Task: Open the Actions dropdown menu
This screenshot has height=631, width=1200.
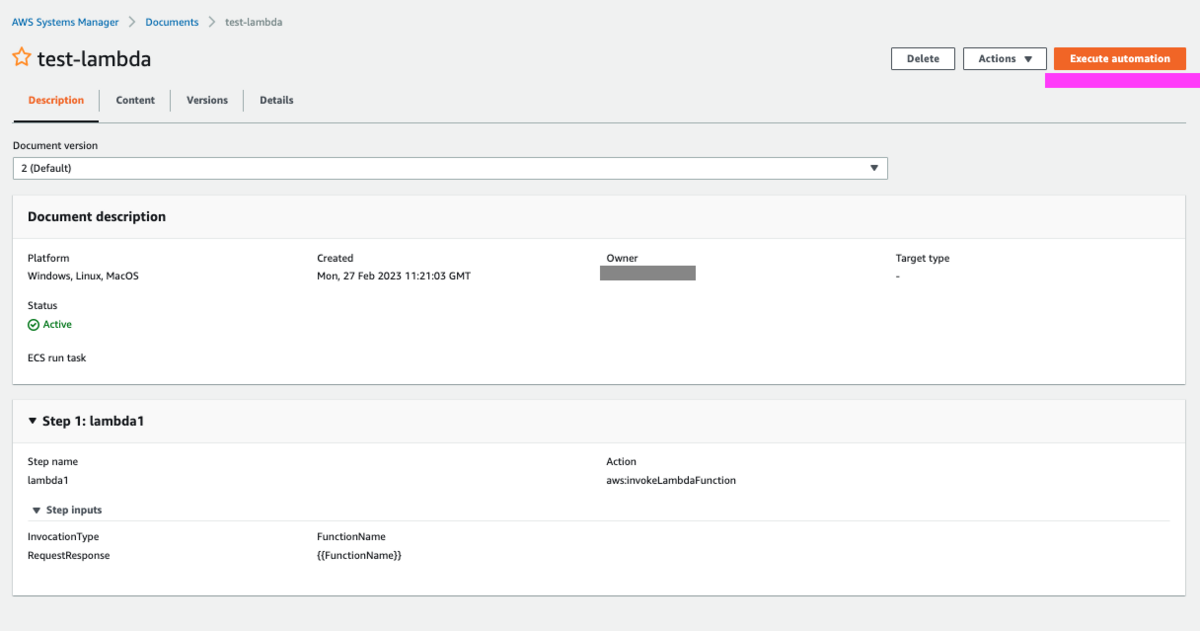Action: pyautogui.click(x=1005, y=59)
